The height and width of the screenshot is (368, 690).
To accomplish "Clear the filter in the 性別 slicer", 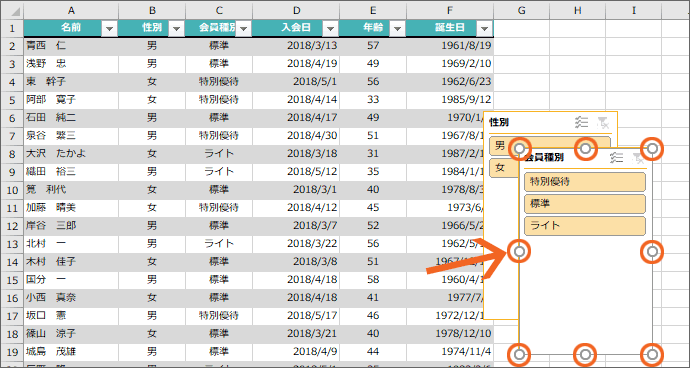I will pos(603,122).
